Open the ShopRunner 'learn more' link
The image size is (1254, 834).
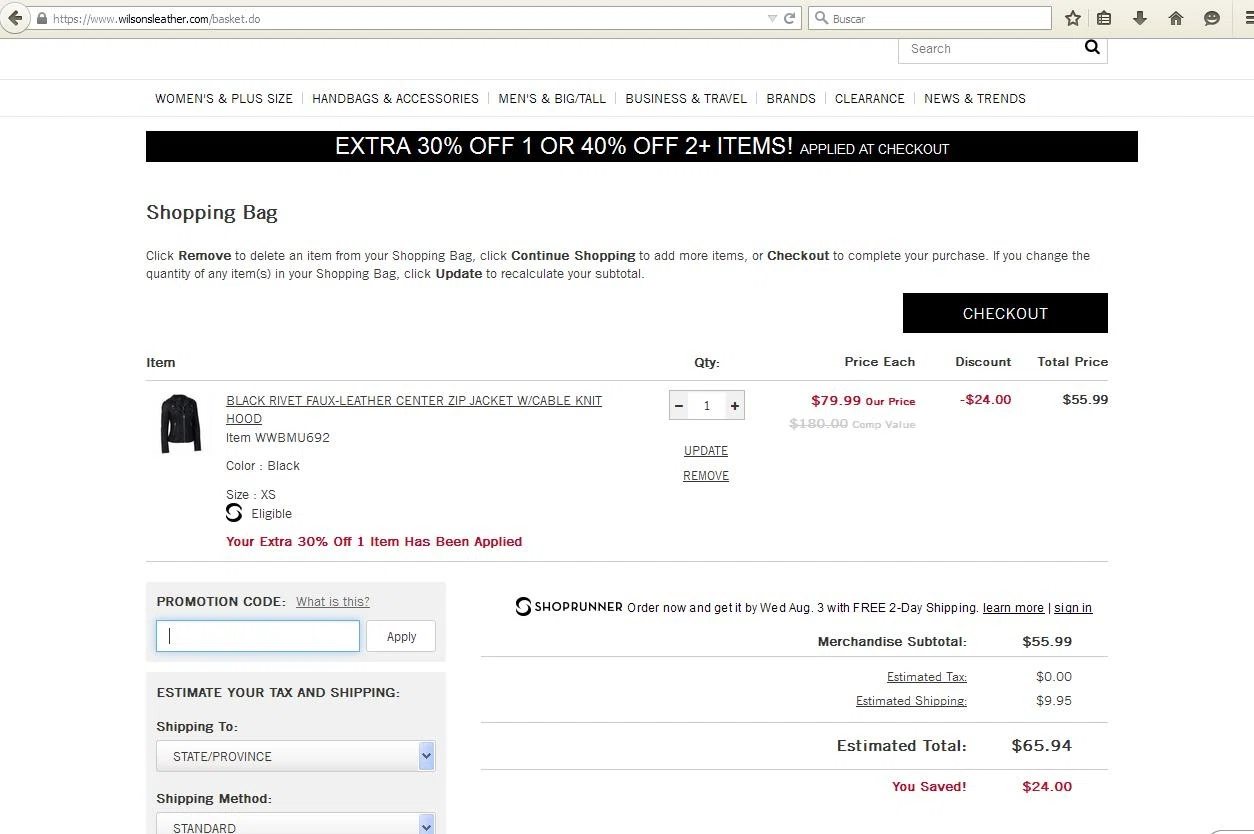point(1013,608)
